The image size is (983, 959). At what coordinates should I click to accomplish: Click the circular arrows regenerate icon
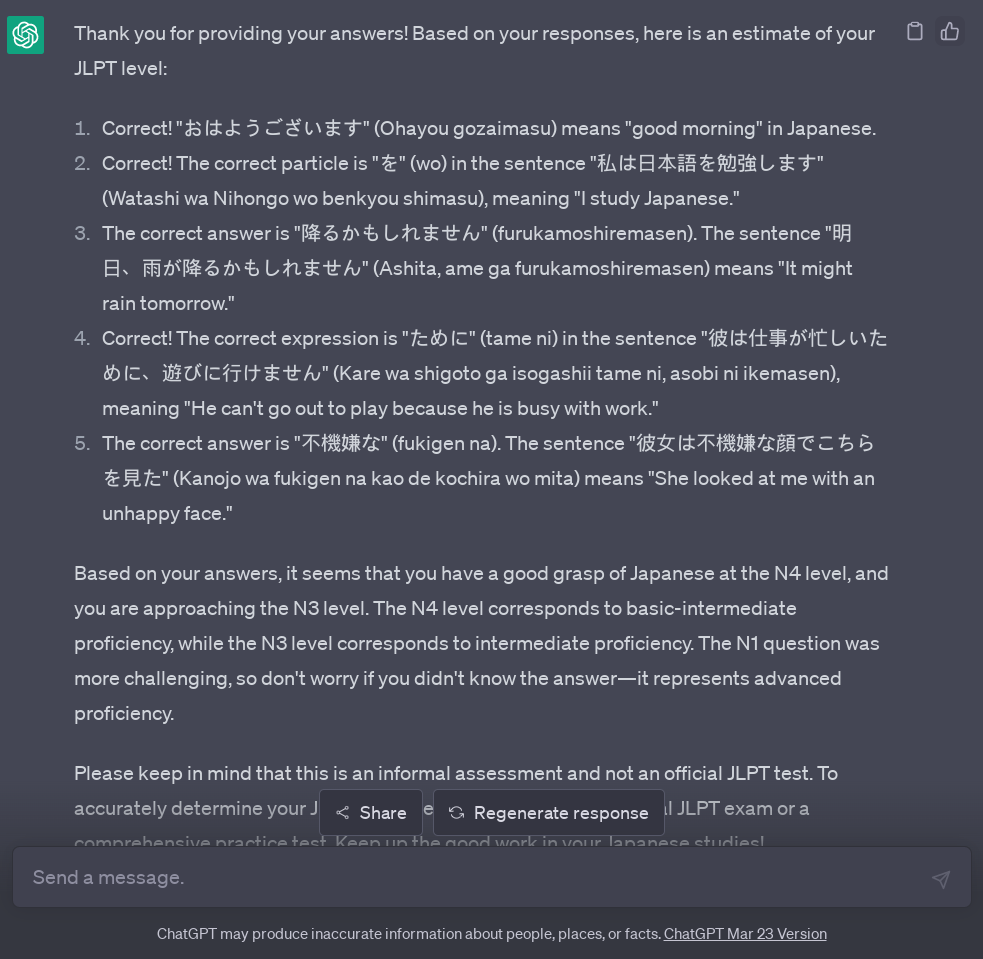point(456,813)
